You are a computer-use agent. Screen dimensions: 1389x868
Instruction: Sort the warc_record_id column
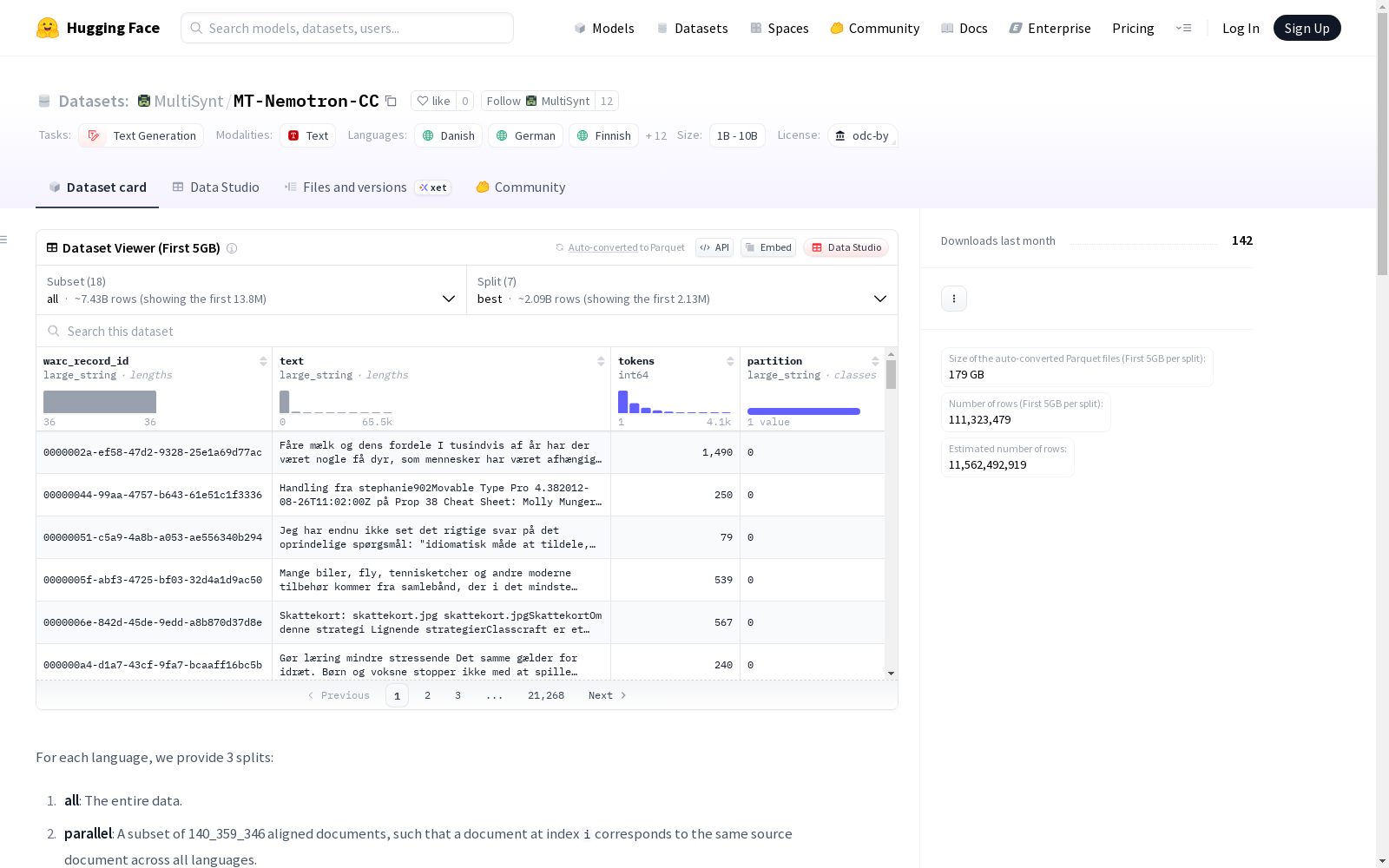pyautogui.click(x=263, y=361)
